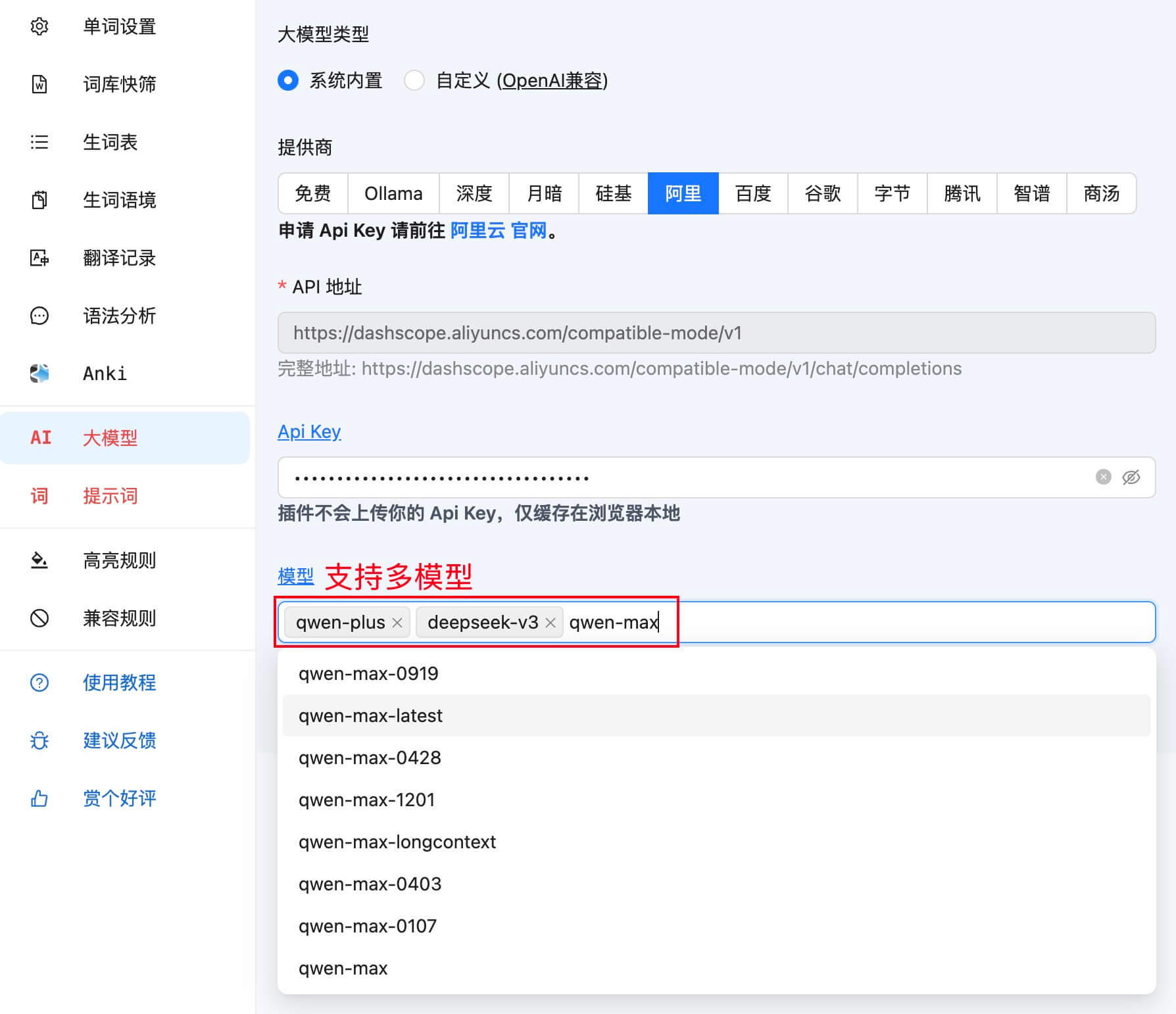Open 词库快筛 via the document icon

point(39,84)
